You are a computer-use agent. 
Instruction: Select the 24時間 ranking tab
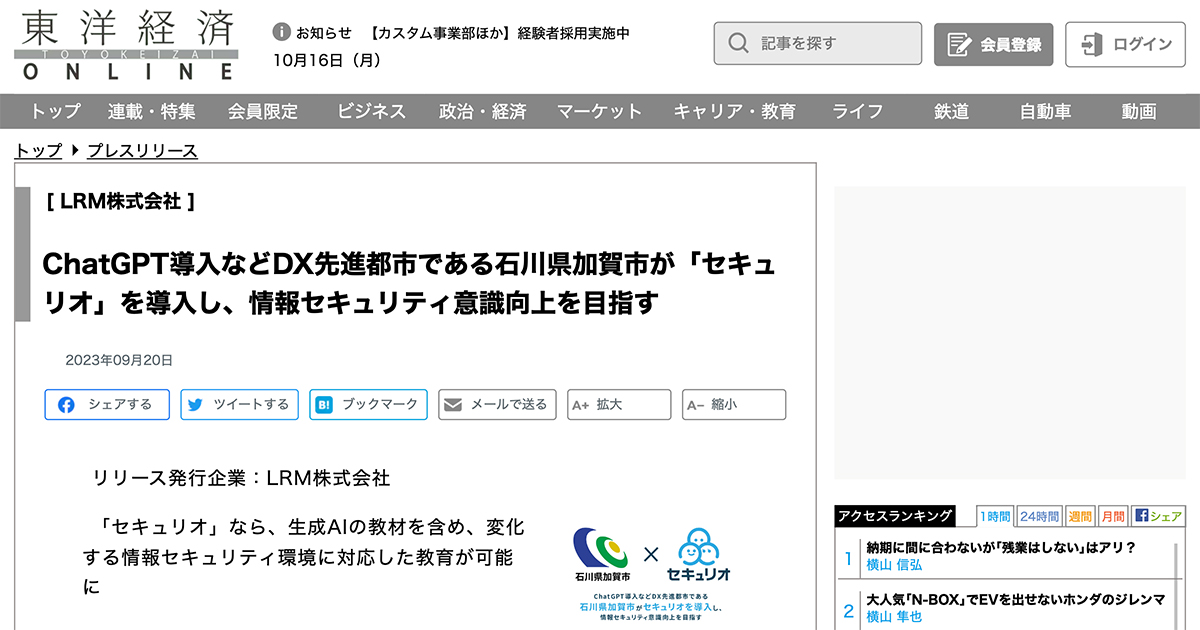click(x=1039, y=516)
